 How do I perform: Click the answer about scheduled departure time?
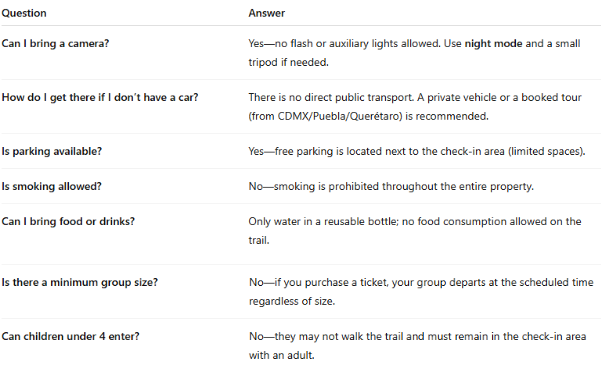[421, 292]
